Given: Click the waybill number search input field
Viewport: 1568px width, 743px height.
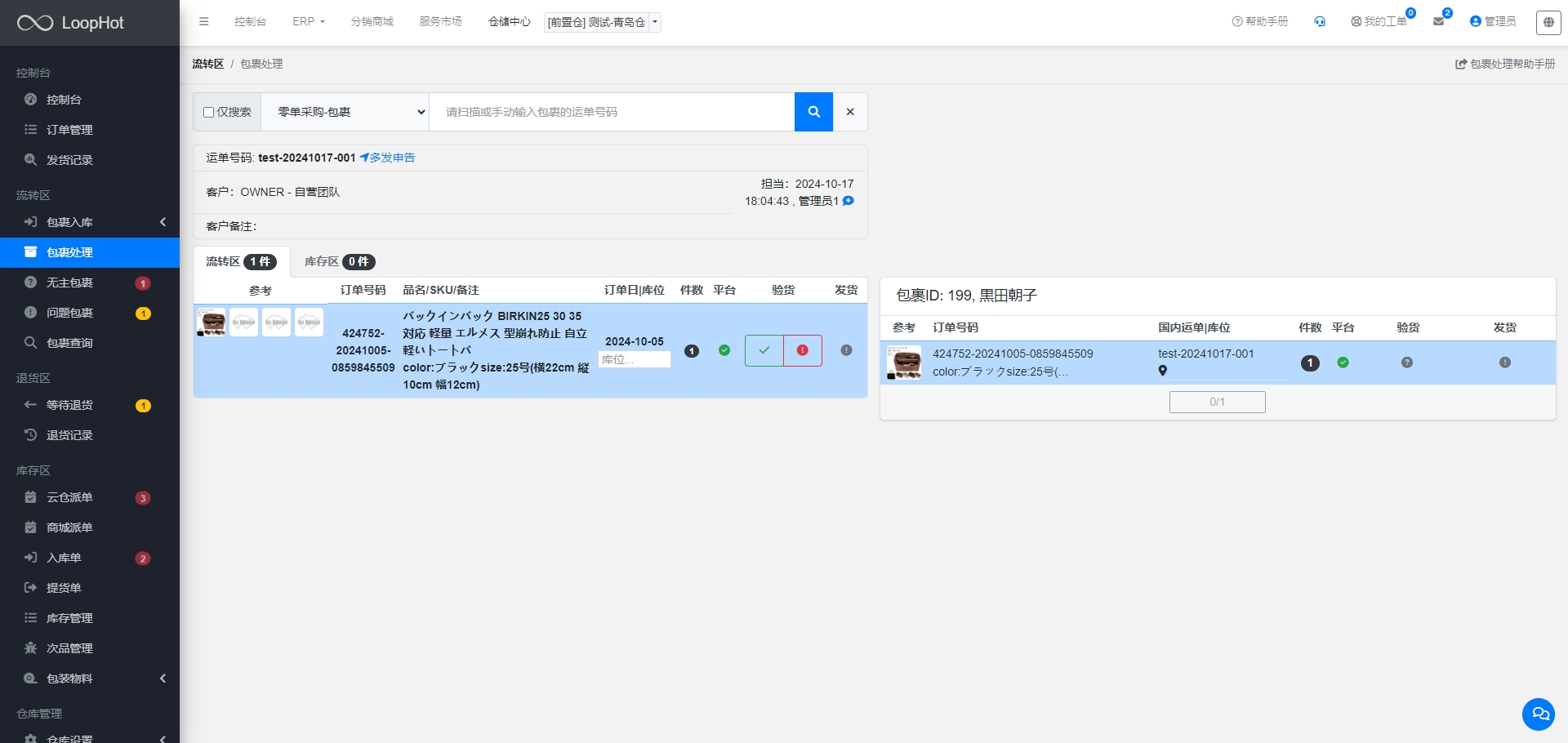Looking at the screenshot, I should (611, 112).
